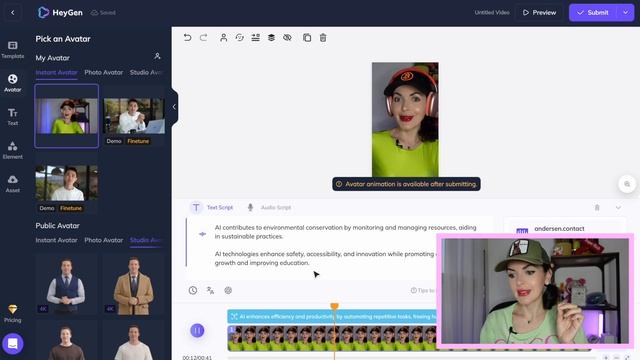Select My Avatar Photo Avatar tab
Viewport: 640px width, 360px height.
[104, 72]
